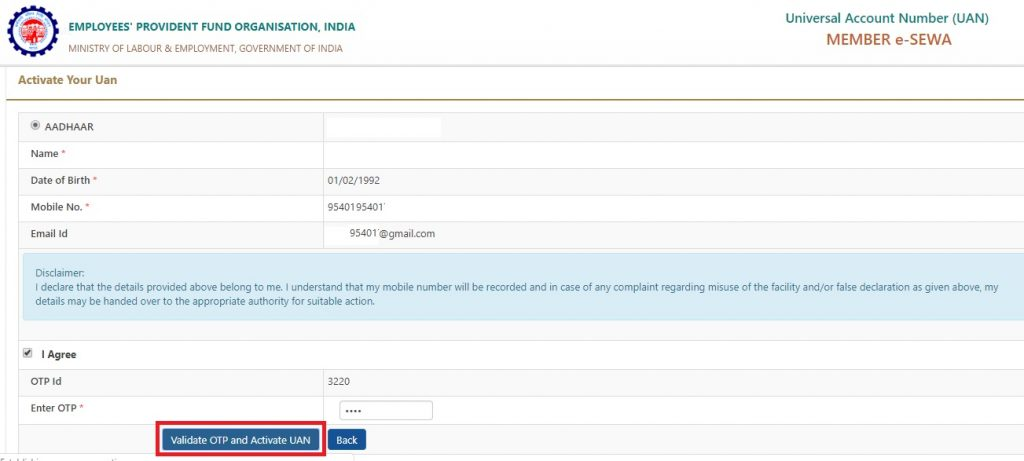
Task: Click the date of birth value 01/02/1992
Action: tap(353, 181)
